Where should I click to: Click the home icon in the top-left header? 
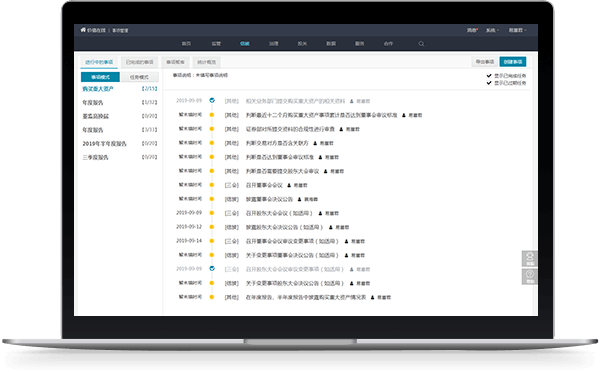click(x=83, y=30)
